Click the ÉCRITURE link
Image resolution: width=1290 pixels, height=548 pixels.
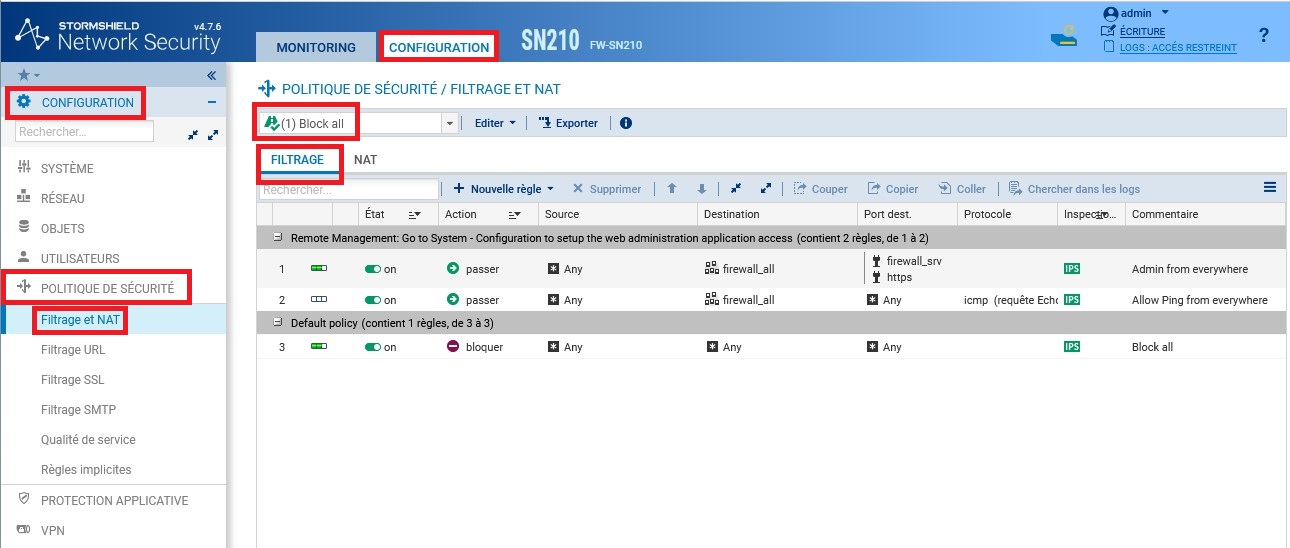[1142, 32]
